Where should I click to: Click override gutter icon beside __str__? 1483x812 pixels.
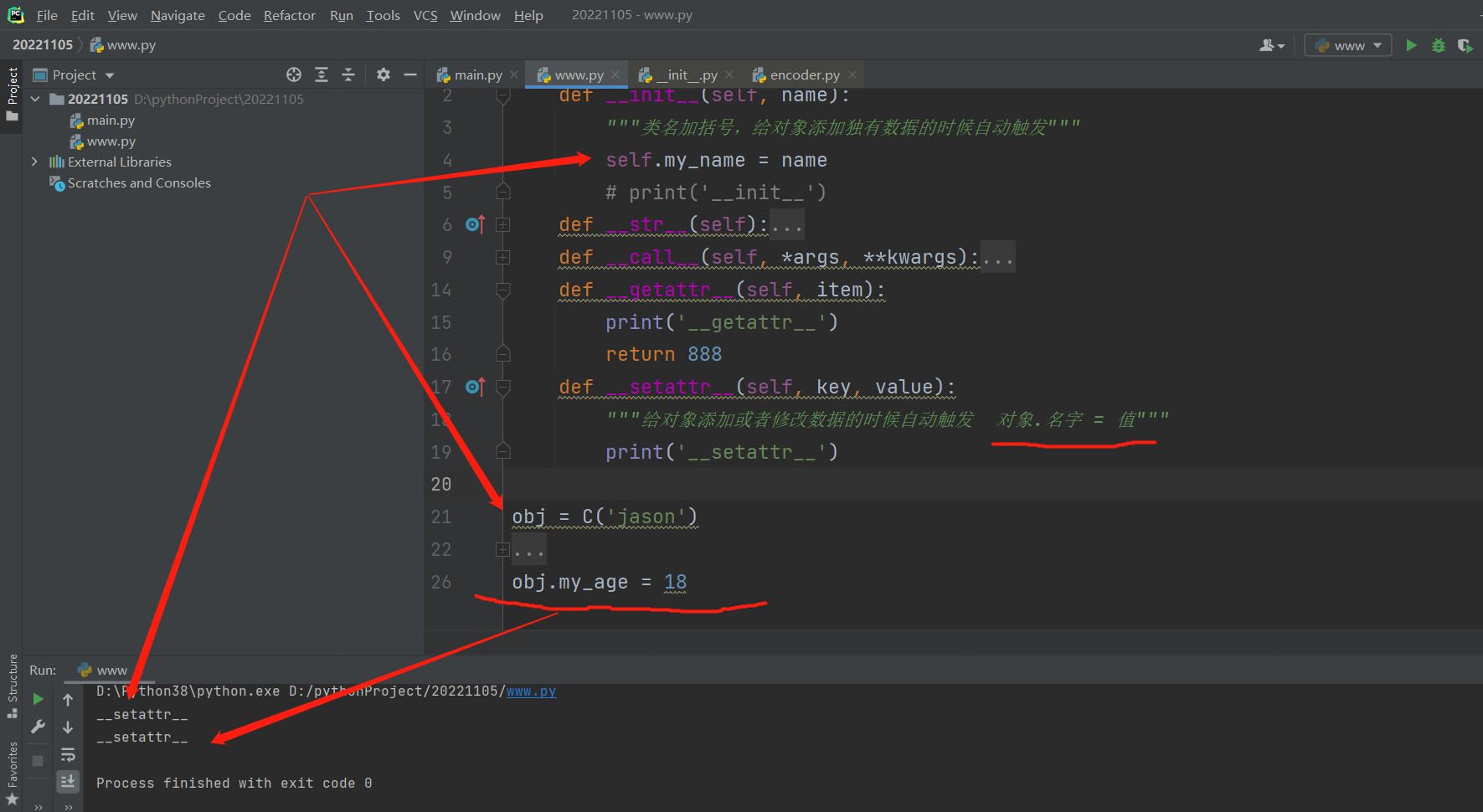475,224
